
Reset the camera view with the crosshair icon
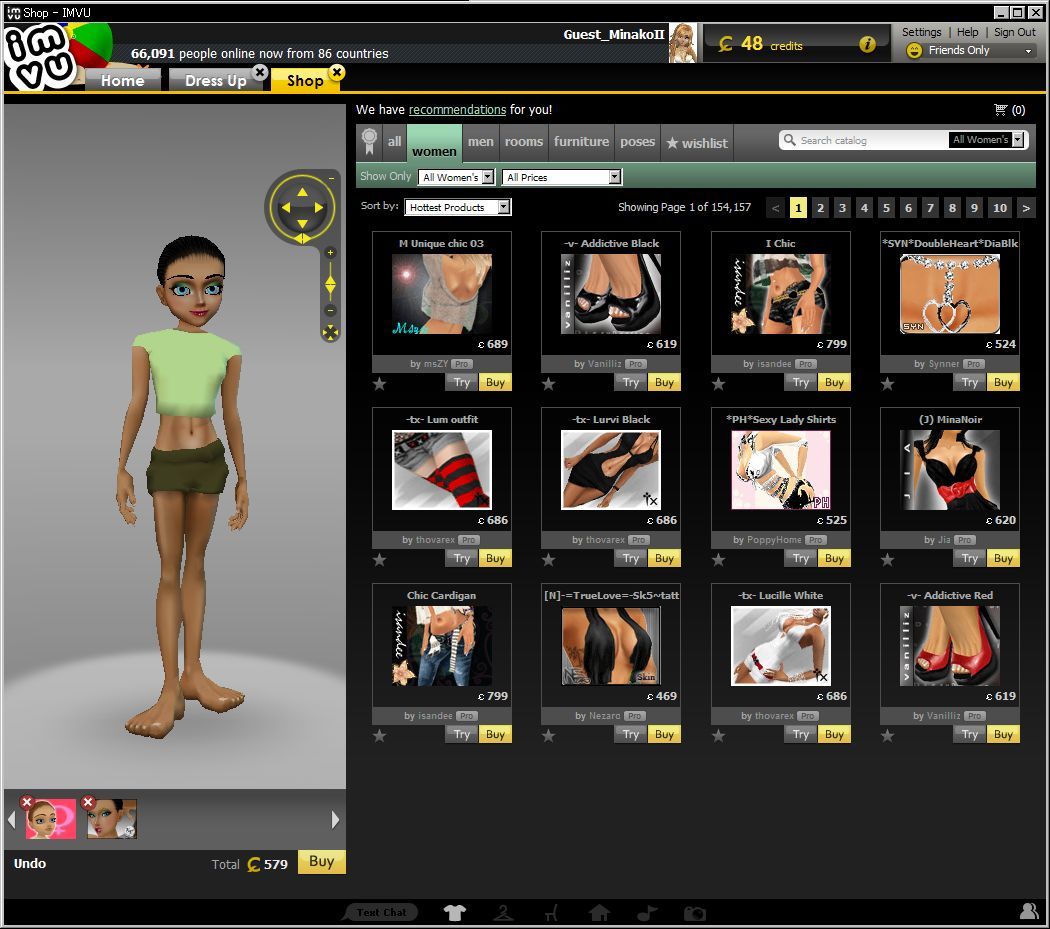click(x=330, y=332)
